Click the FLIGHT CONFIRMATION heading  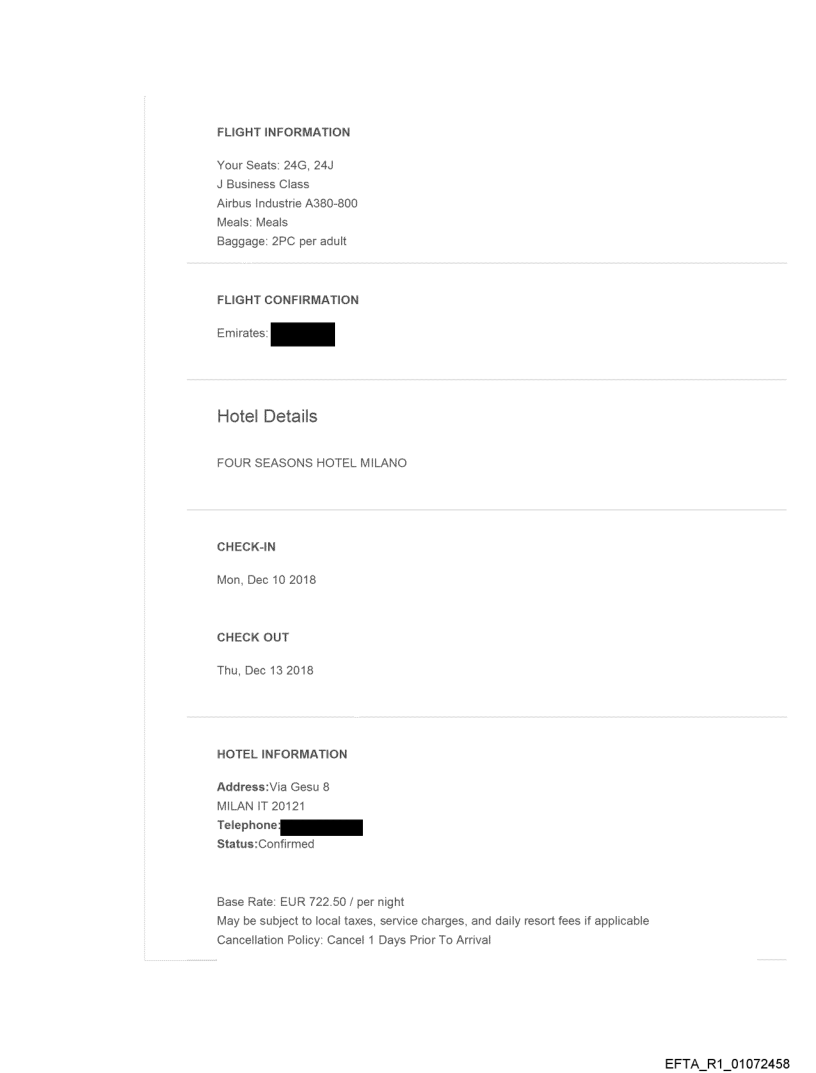point(287,300)
